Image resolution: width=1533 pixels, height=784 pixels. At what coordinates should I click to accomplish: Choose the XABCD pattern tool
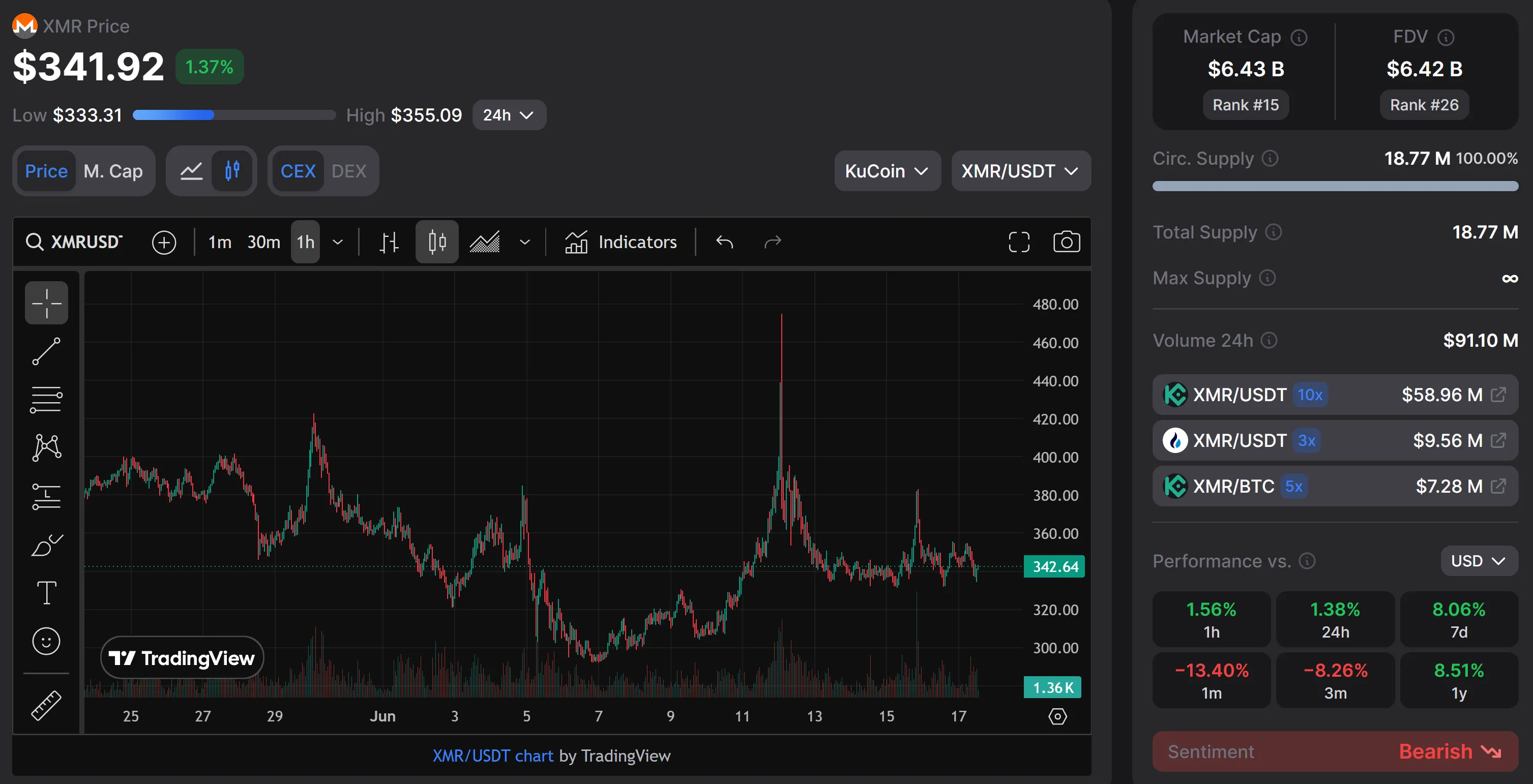tap(46, 447)
